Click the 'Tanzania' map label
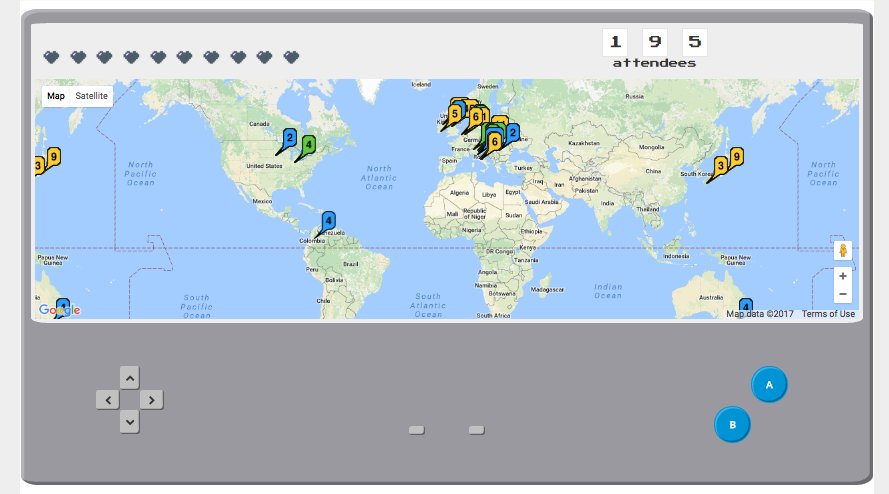This screenshot has height=494, width=889. pos(526,260)
